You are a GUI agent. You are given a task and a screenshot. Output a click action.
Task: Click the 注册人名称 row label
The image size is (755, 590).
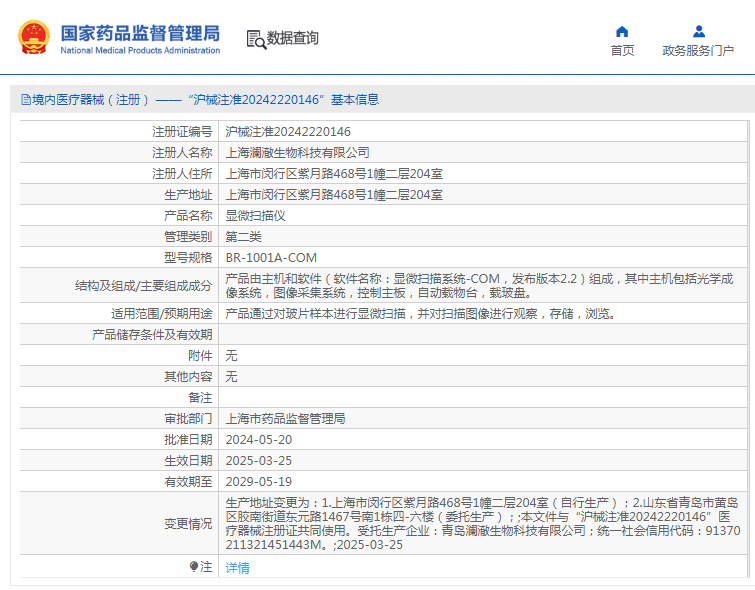click(182, 153)
